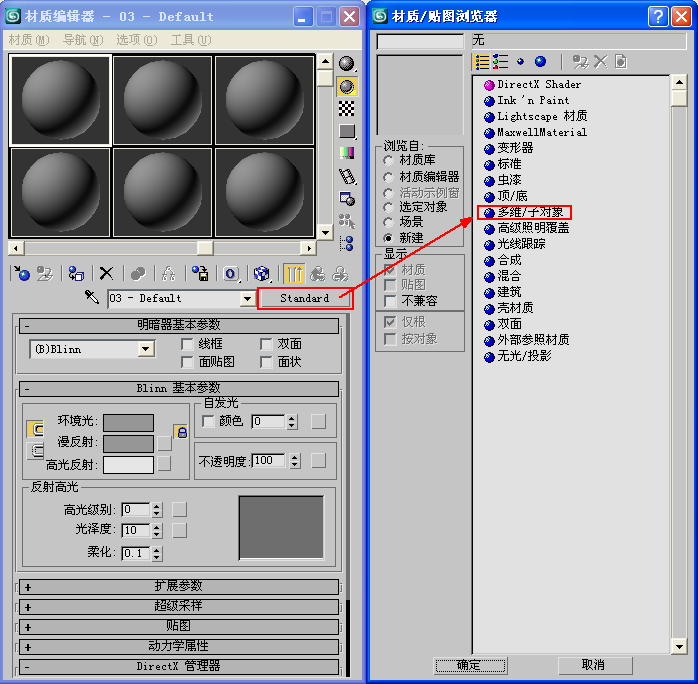Open the 03 - Default material name dropdown
Viewport: 698px width, 684px height.
coord(247,299)
